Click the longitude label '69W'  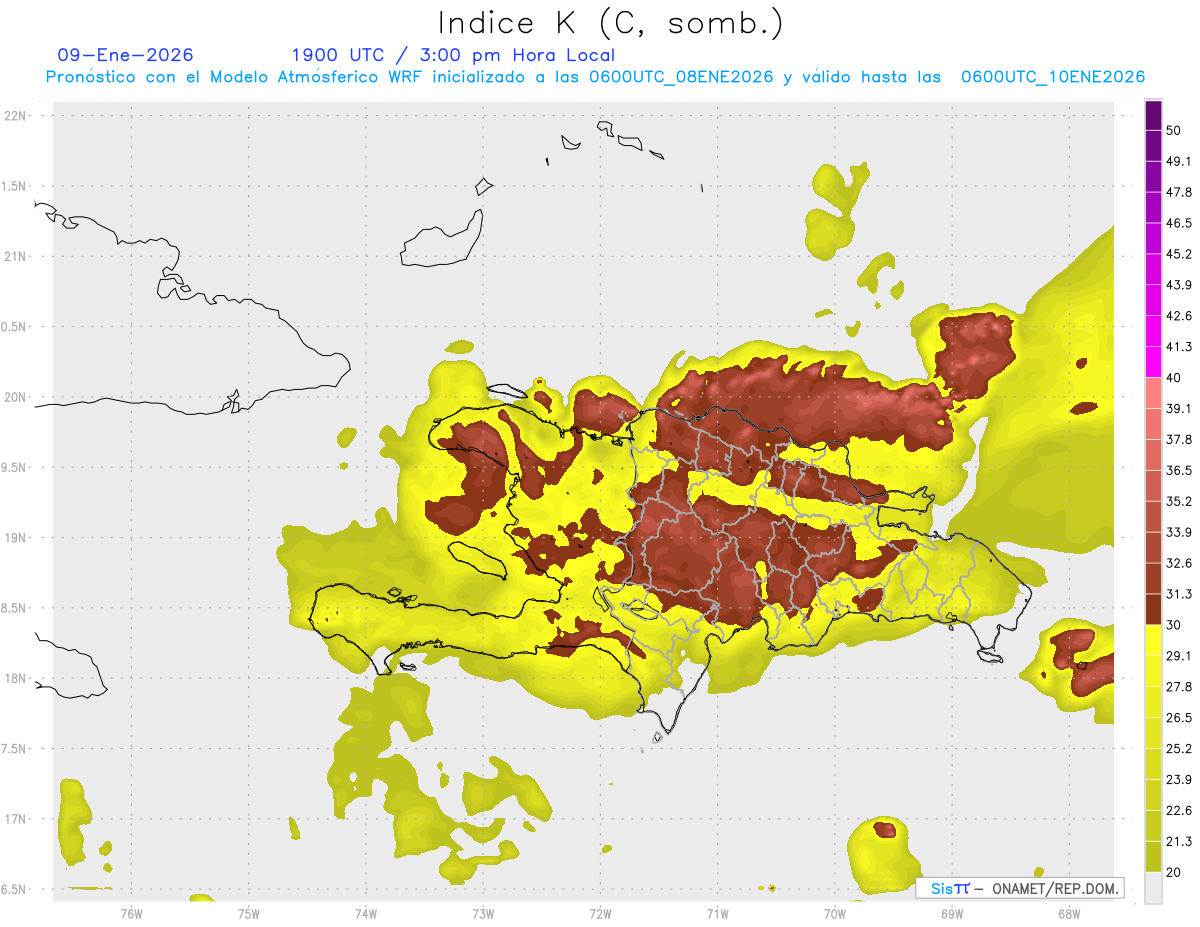(951, 913)
